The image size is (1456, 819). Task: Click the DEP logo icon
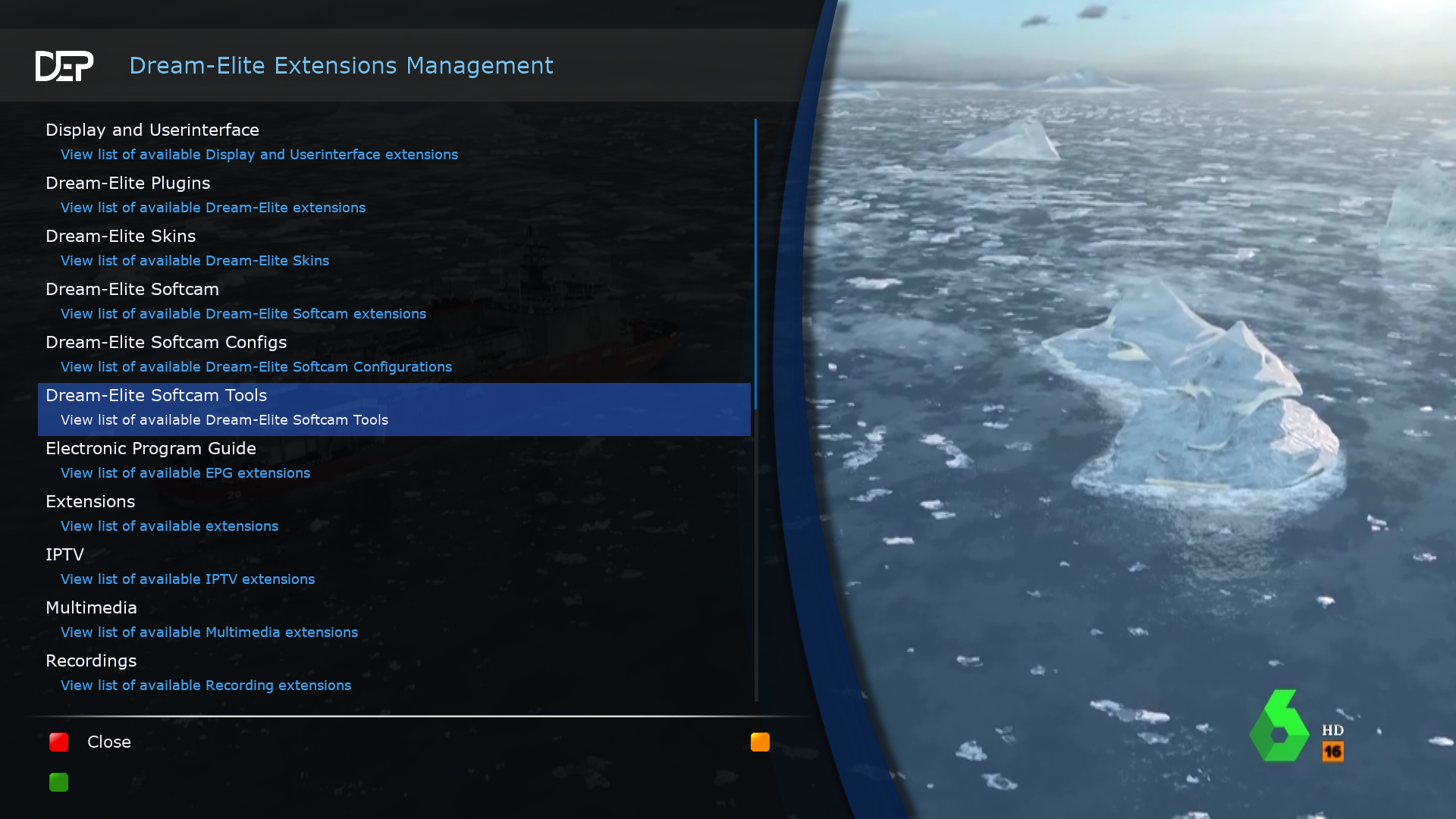(64, 66)
